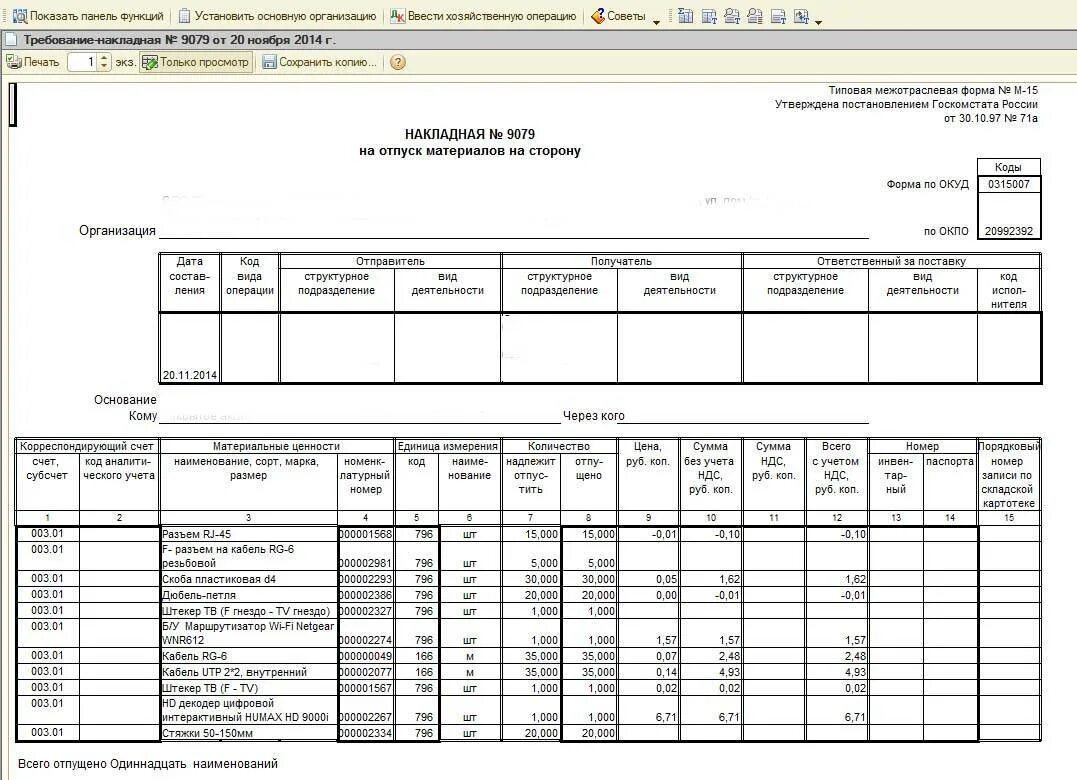Select the OKPO code cell 20992392
This screenshot has width=1077, height=780.
(1008, 231)
